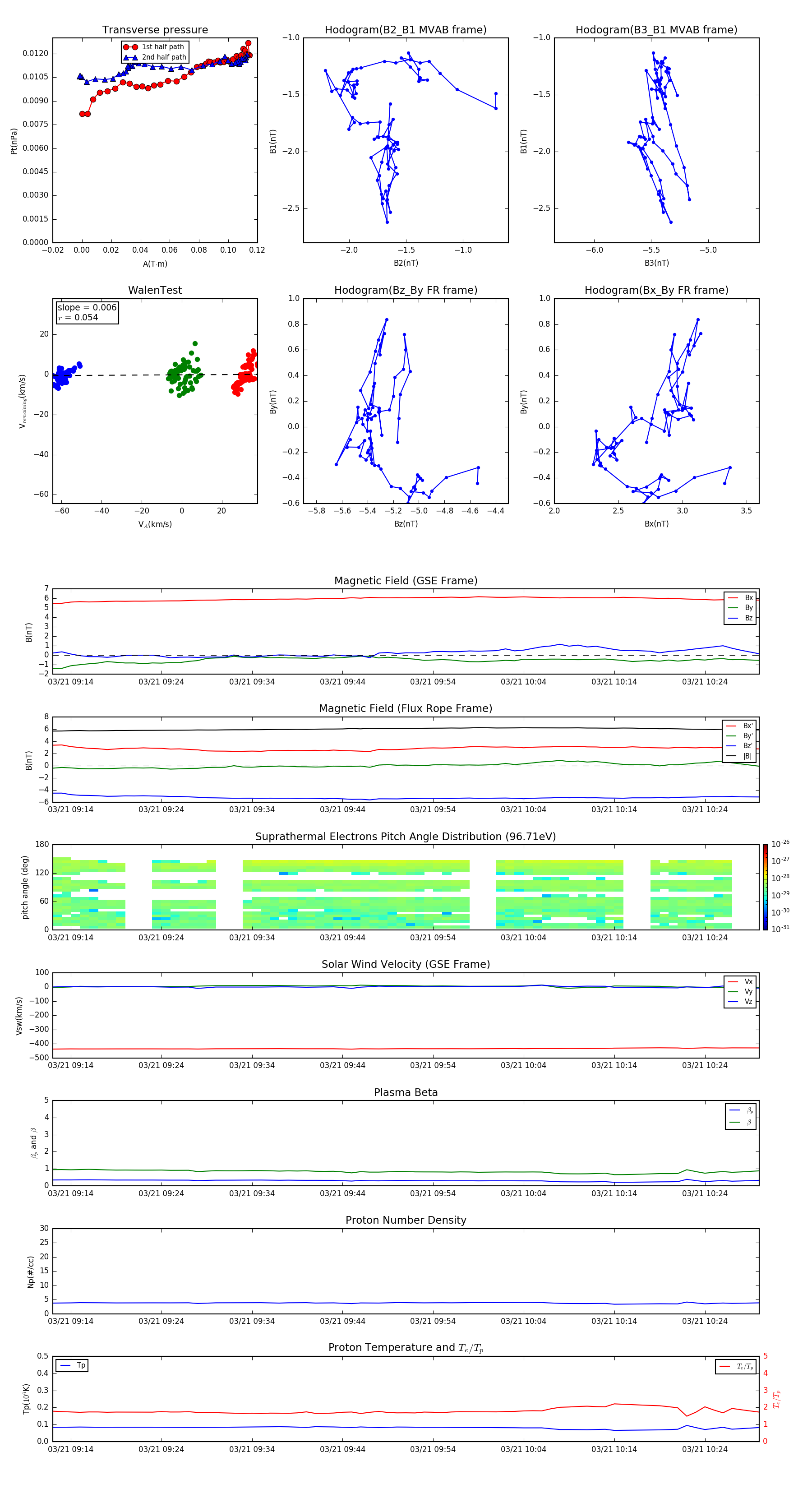Click the colorbar tick label 10^-31
Image resolution: width=812 pixels, height=1489 pixels.
(780, 929)
